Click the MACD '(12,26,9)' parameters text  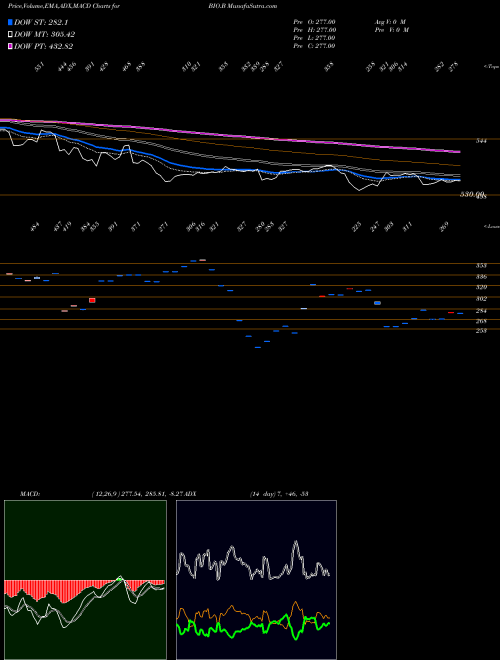click(x=106, y=493)
